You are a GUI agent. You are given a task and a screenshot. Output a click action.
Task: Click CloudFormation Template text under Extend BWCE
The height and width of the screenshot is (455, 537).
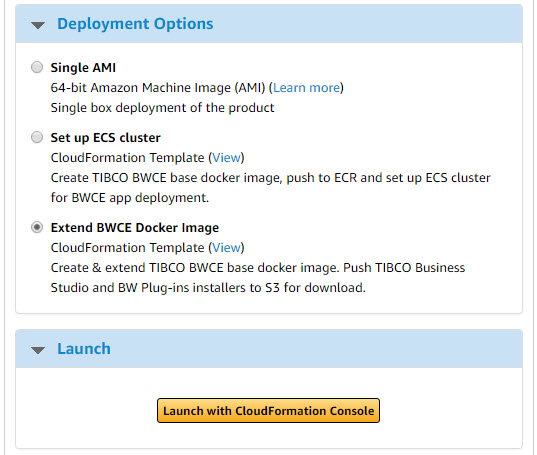pyautogui.click(x=127, y=248)
